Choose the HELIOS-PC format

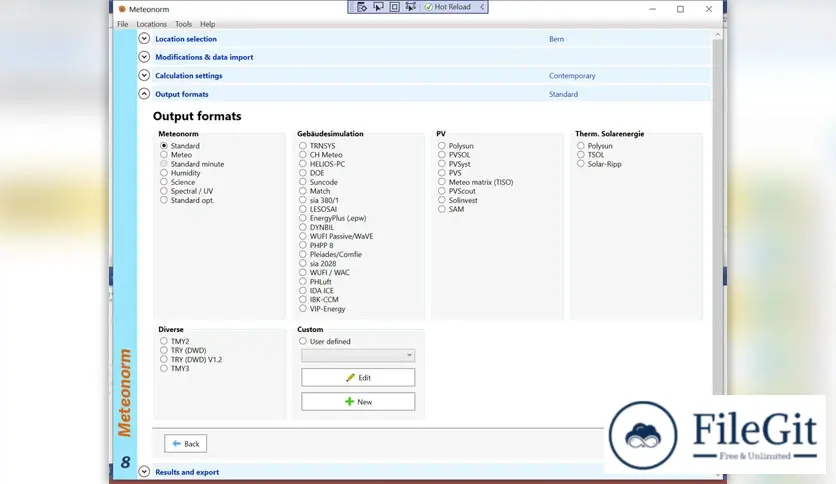pos(322,164)
